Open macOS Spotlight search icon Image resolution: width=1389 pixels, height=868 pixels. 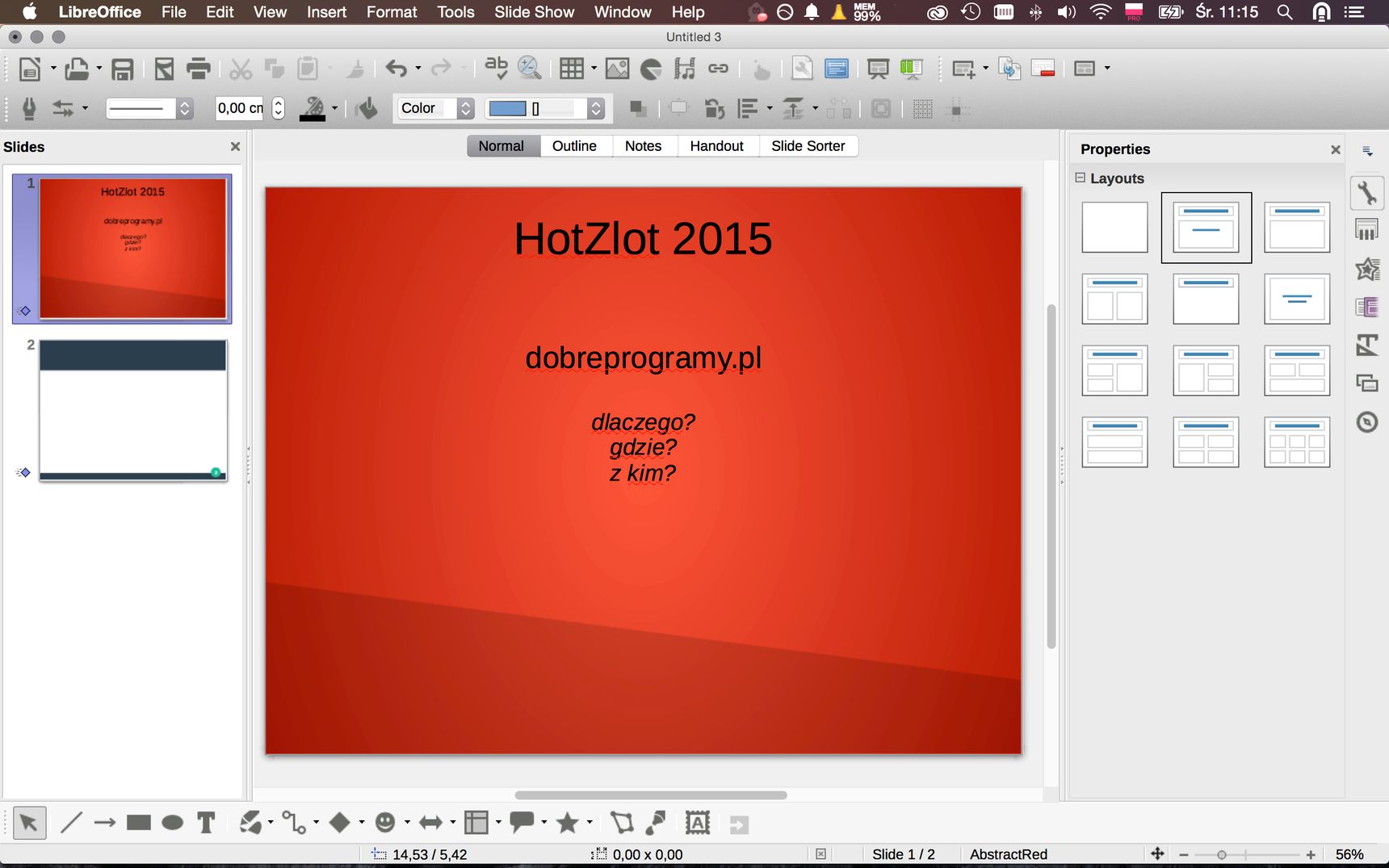pyautogui.click(x=1284, y=12)
